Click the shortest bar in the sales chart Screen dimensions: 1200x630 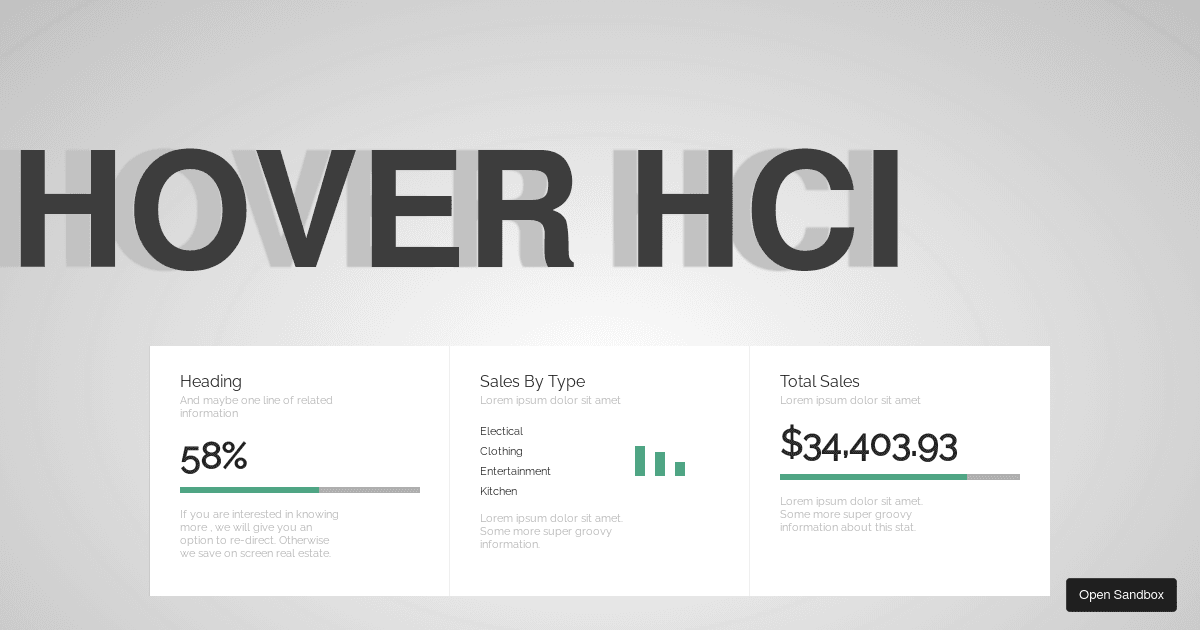tap(680, 469)
